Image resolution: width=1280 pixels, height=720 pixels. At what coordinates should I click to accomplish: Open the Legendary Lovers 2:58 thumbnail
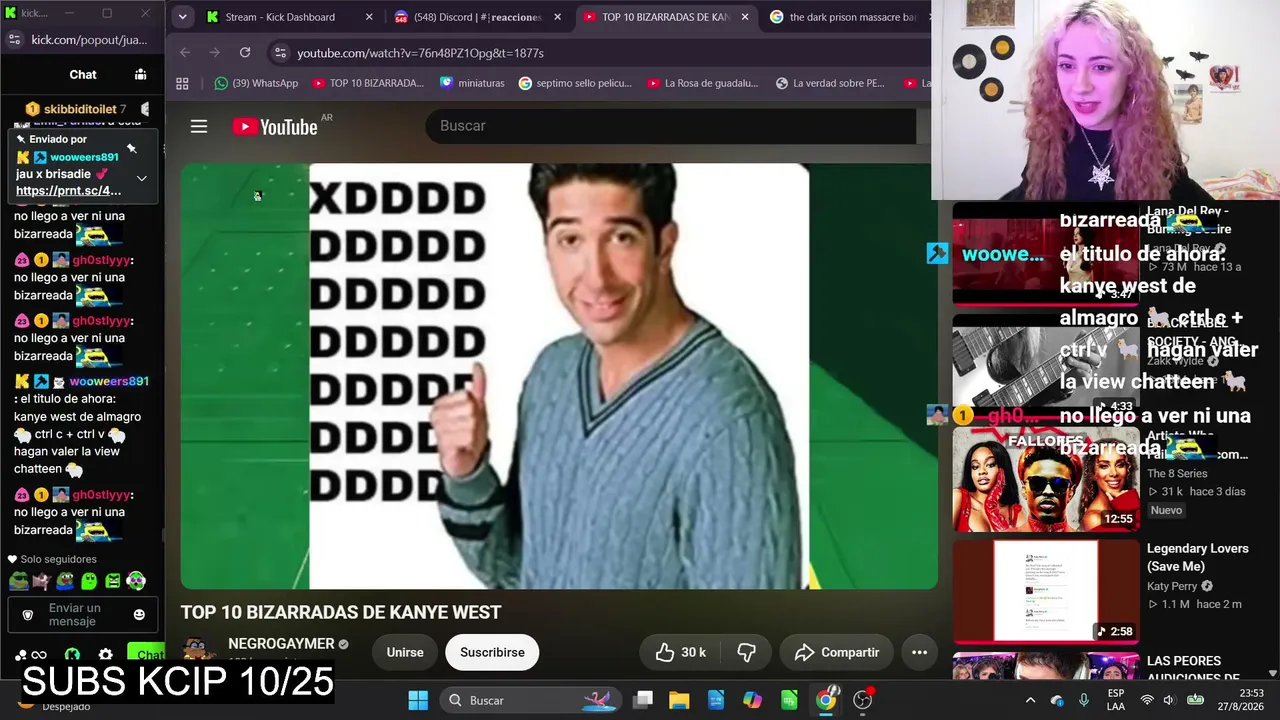1045,592
